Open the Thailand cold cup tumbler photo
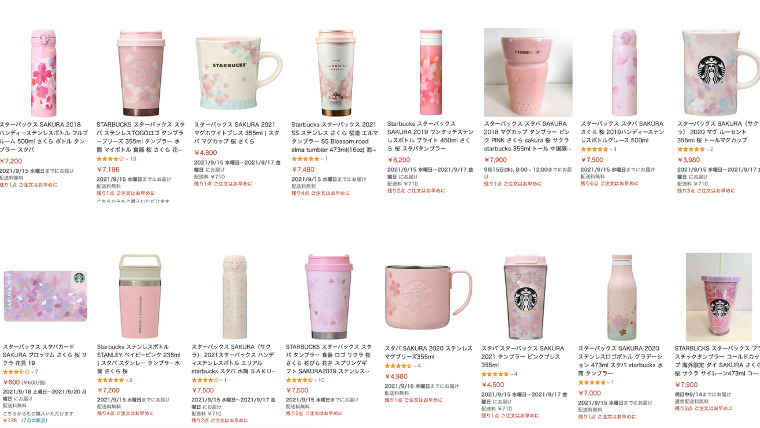760x428 pixels. click(719, 297)
